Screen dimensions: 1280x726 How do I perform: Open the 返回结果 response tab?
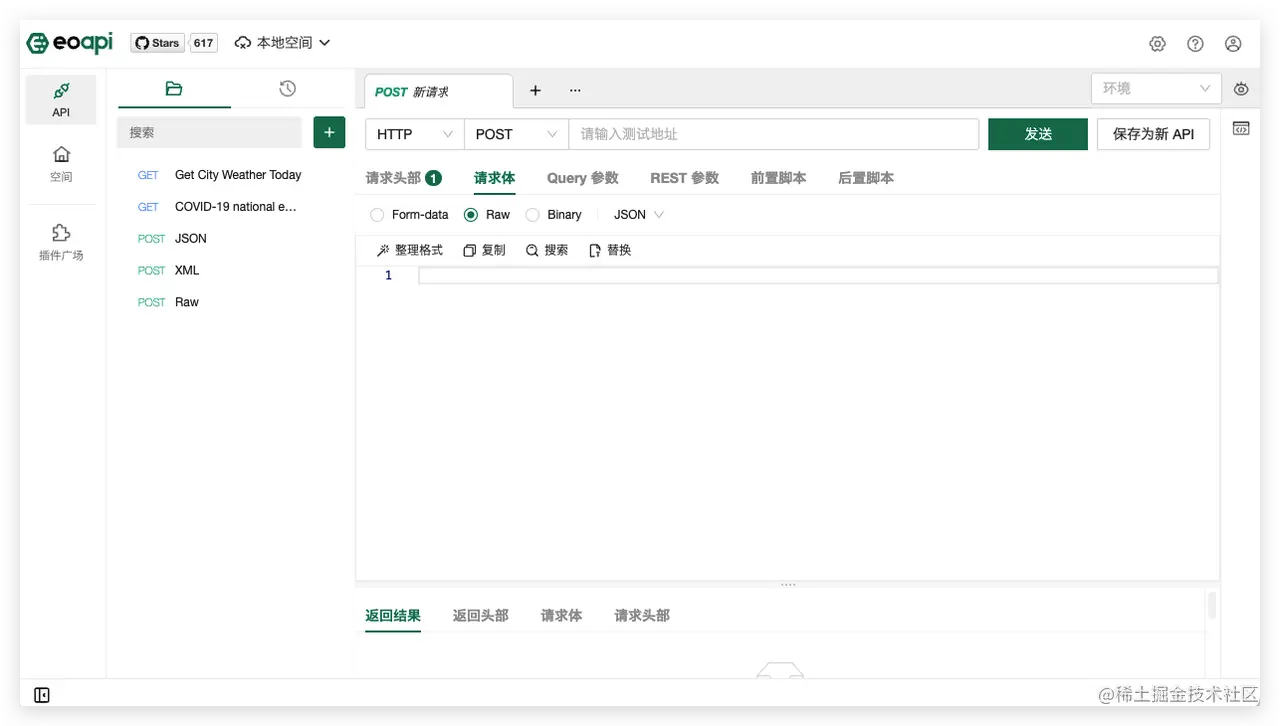coord(393,616)
